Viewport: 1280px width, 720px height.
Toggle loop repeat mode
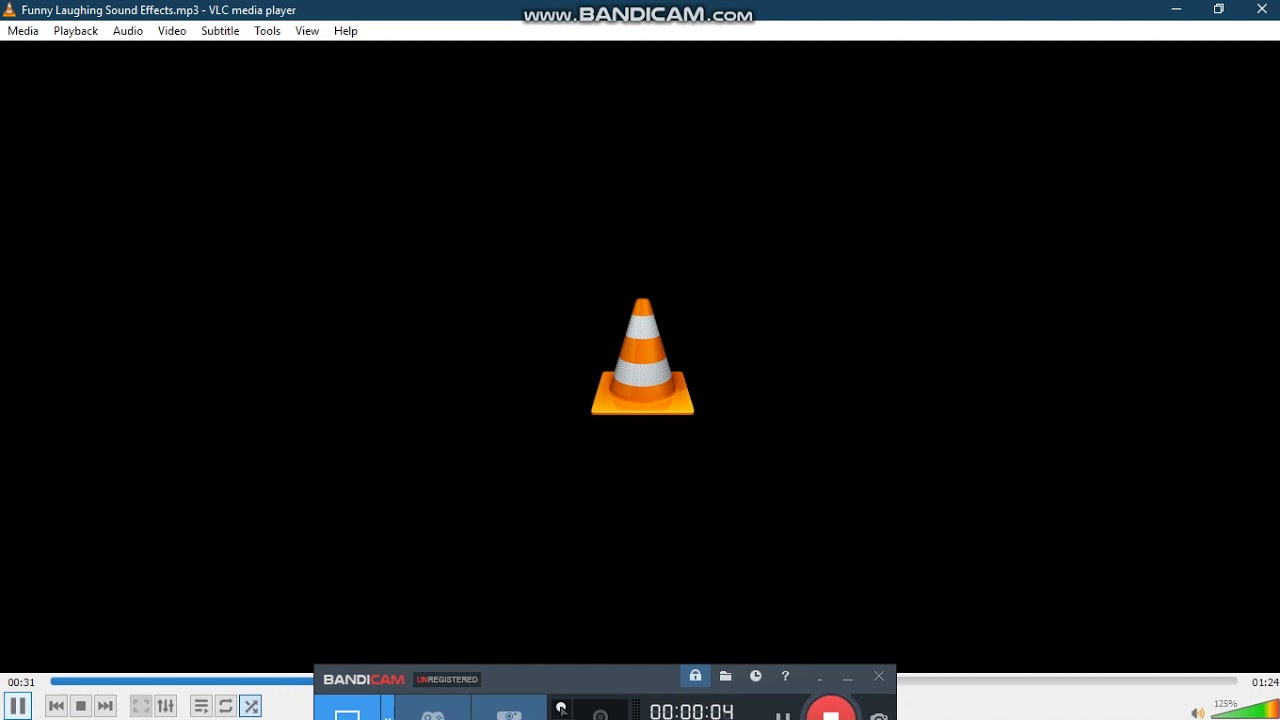226,706
